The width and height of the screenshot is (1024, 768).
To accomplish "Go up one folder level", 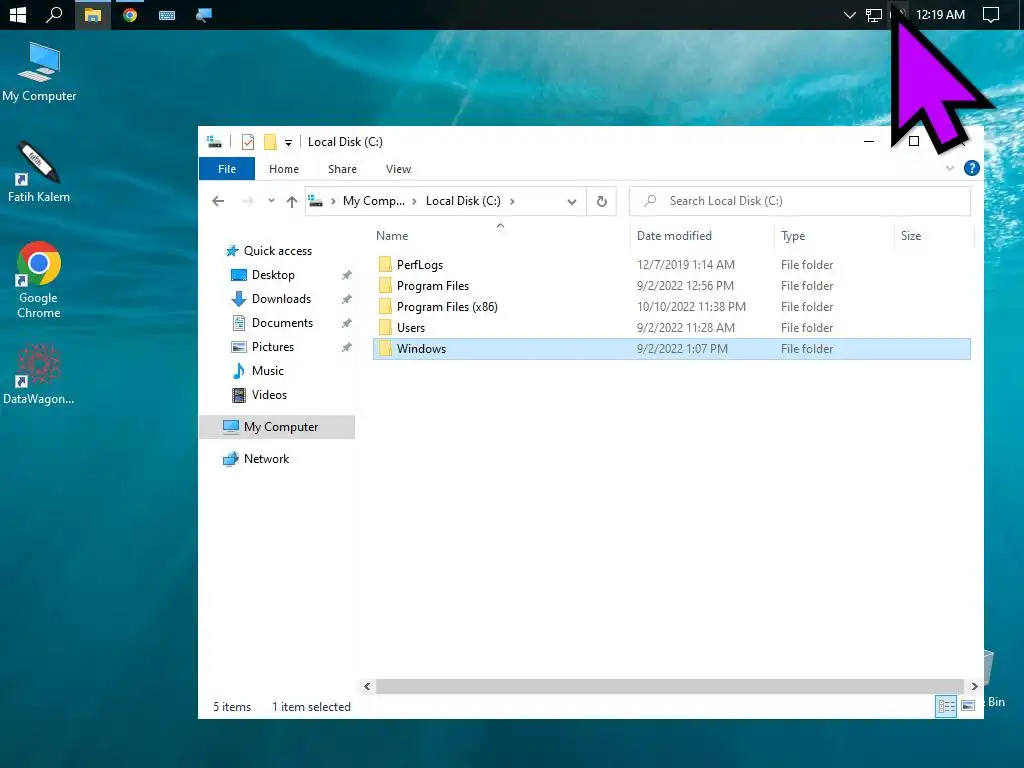I will point(292,201).
